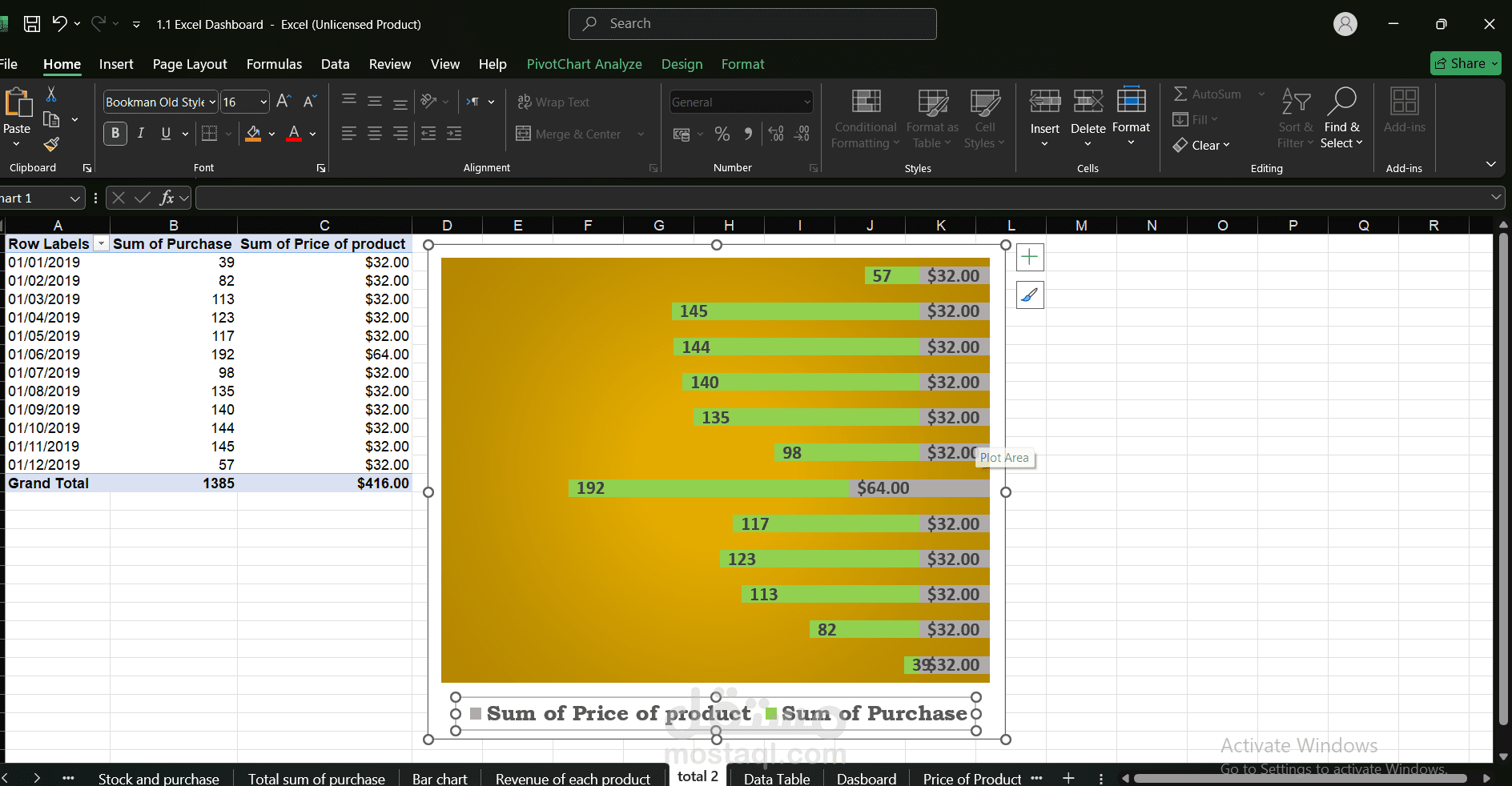Apply borders using the Borders icon
The width and height of the screenshot is (1512, 786).
[210, 134]
